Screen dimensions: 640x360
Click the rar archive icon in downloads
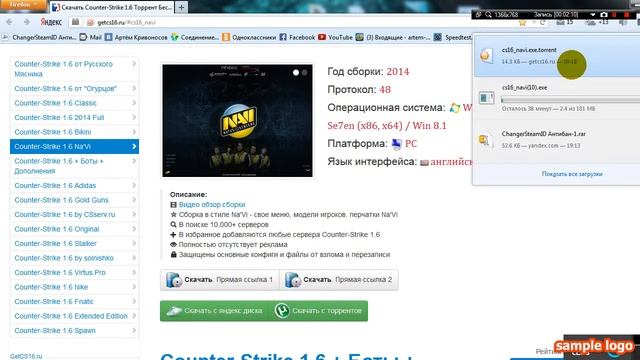pos(485,140)
